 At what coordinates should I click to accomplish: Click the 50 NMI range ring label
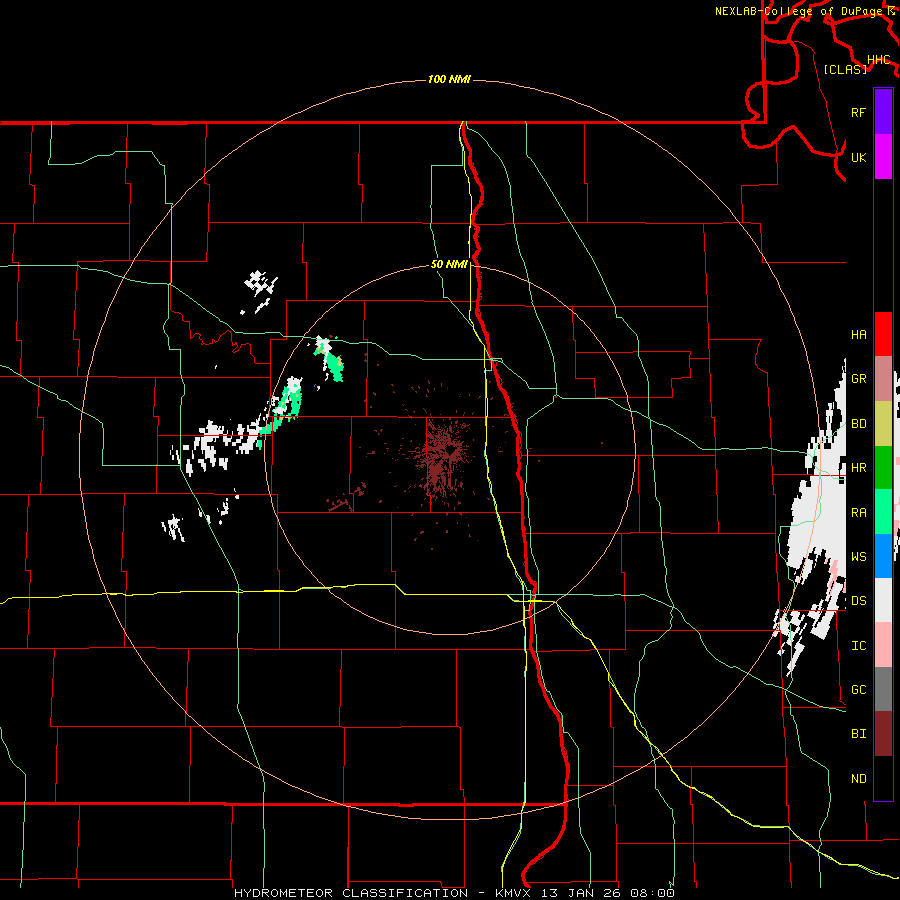[x=449, y=264]
